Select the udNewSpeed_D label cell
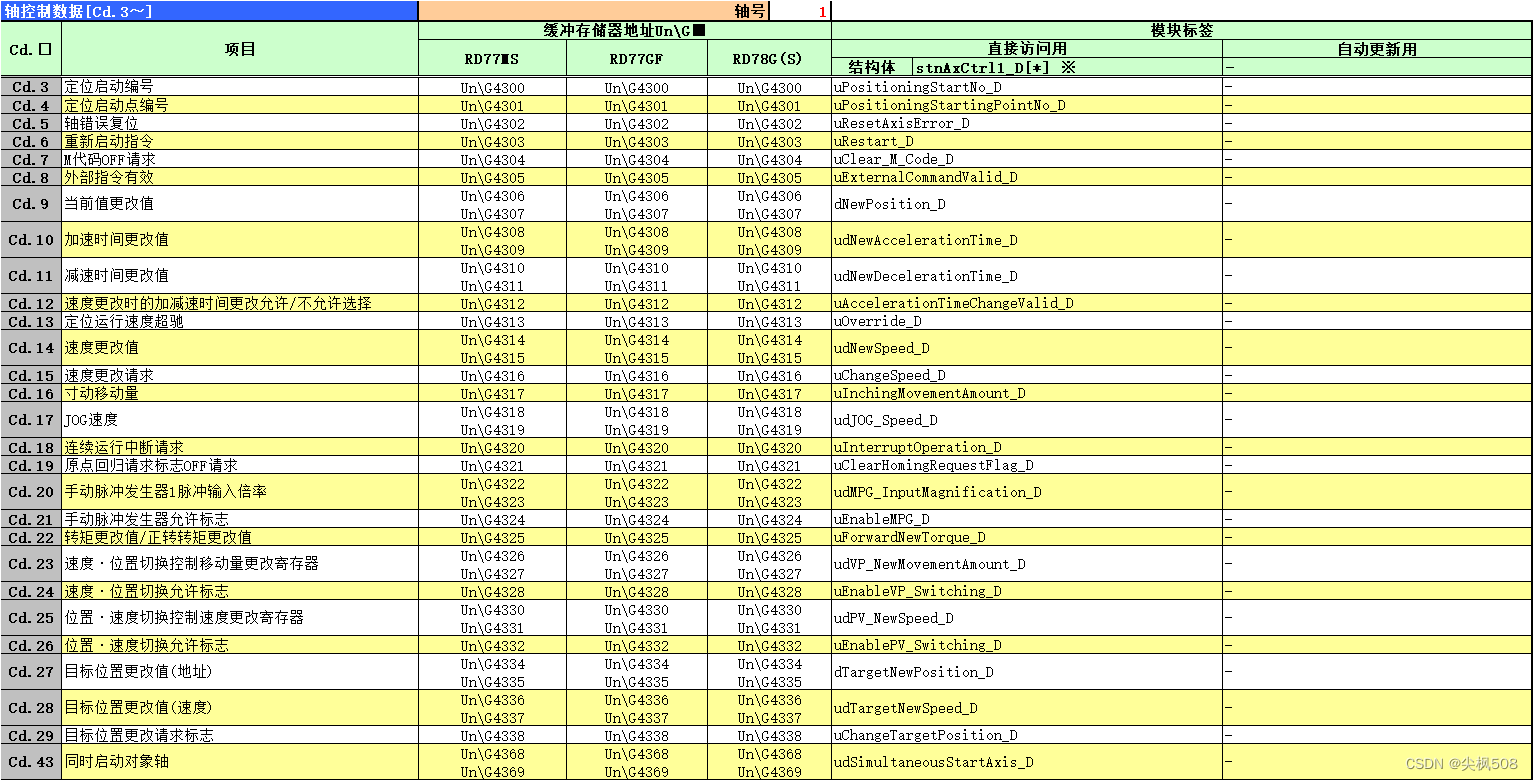This screenshot has width=1533, height=780. pyautogui.click(x=1027, y=348)
